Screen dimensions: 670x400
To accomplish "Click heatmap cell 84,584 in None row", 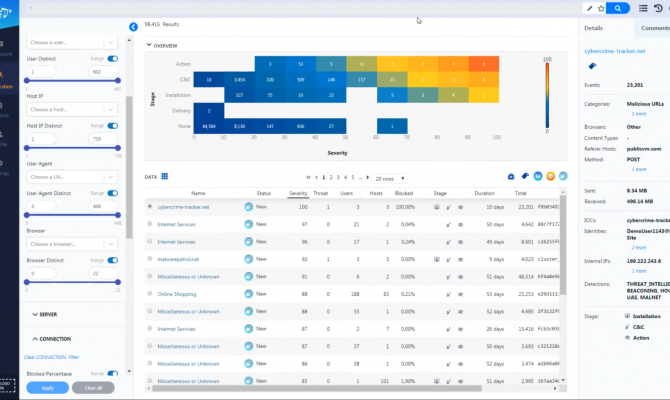I will pyautogui.click(x=209, y=126).
